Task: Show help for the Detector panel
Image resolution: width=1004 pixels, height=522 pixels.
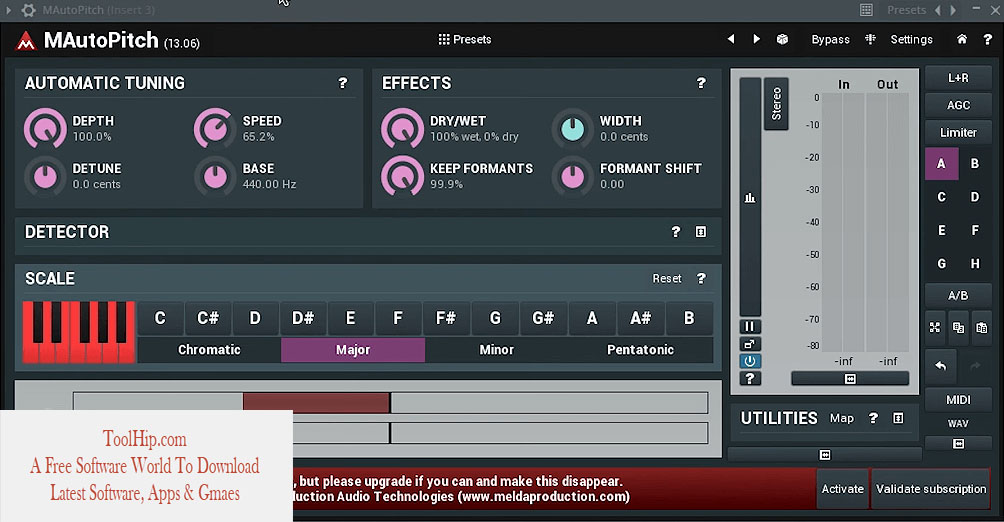Action: [676, 232]
